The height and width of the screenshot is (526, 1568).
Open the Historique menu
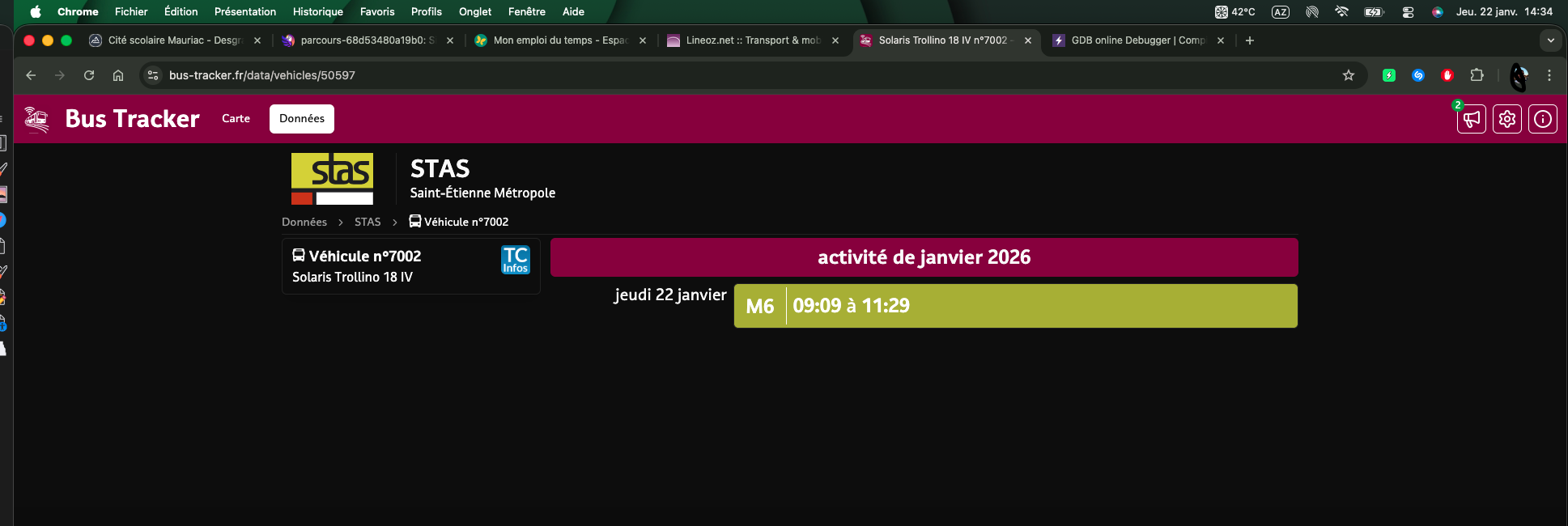(x=317, y=11)
